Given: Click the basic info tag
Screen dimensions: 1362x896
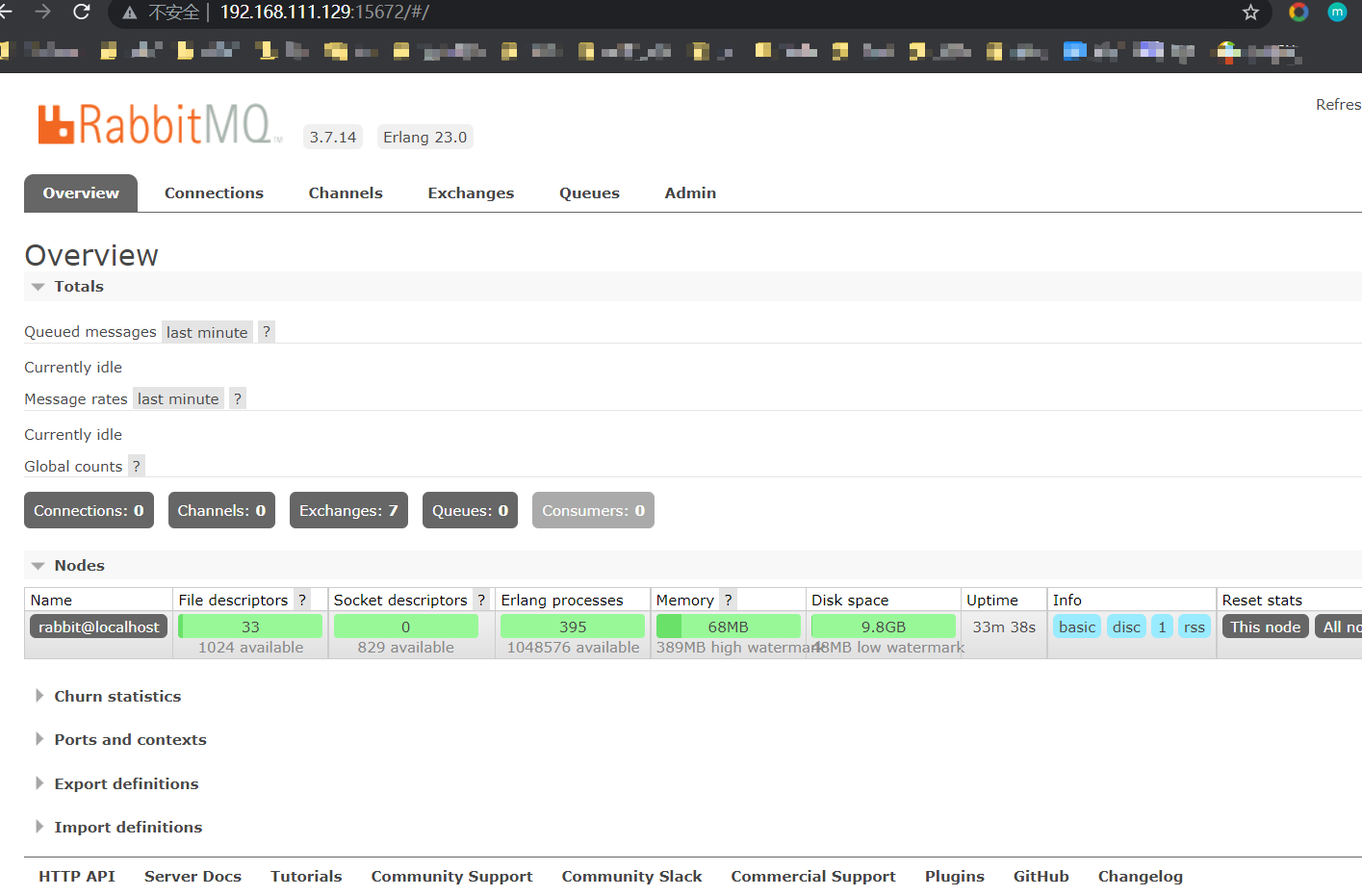Looking at the screenshot, I should point(1077,627).
